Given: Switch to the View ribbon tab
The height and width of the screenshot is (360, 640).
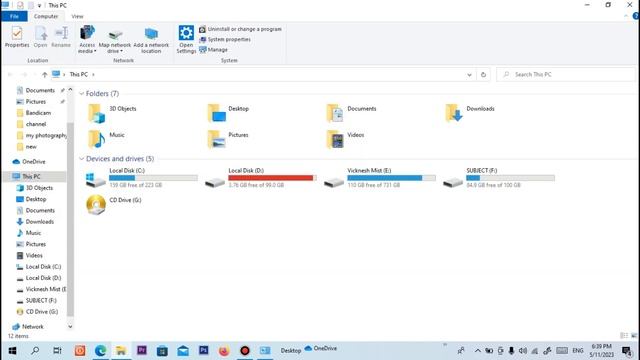Looking at the screenshot, I should 77,16.
